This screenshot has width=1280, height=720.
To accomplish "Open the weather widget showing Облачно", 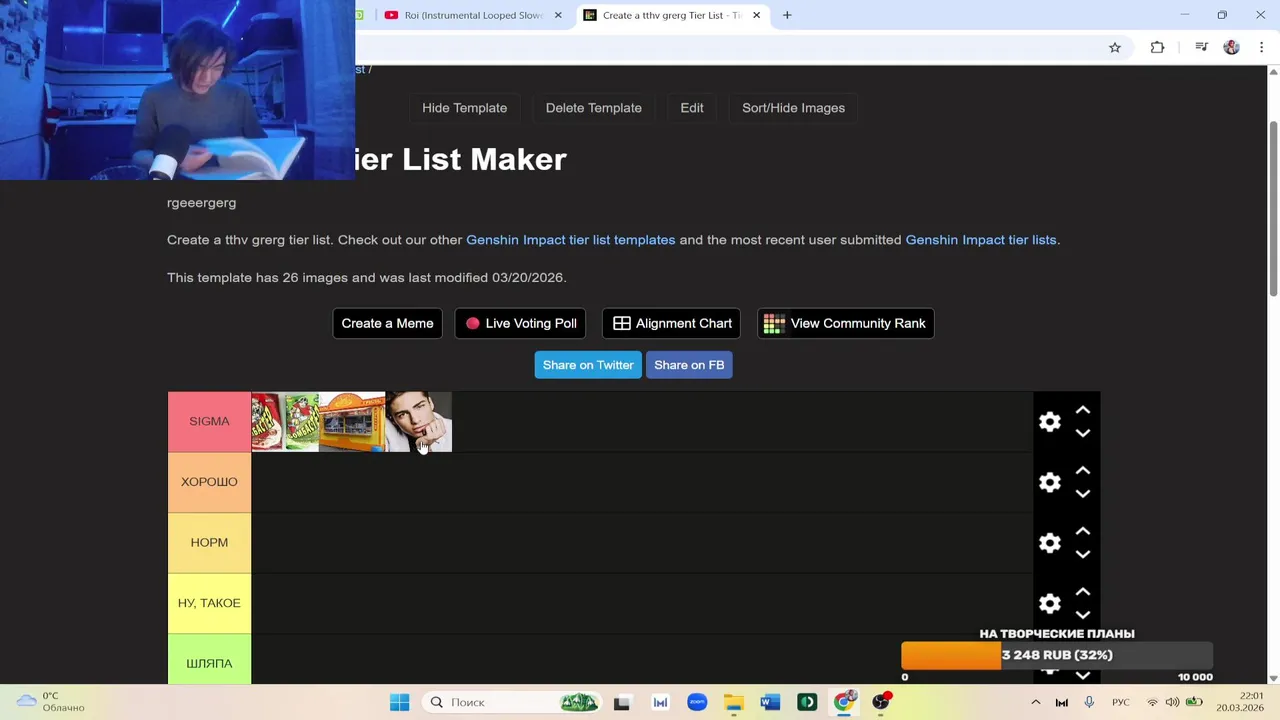I will [x=50, y=702].
